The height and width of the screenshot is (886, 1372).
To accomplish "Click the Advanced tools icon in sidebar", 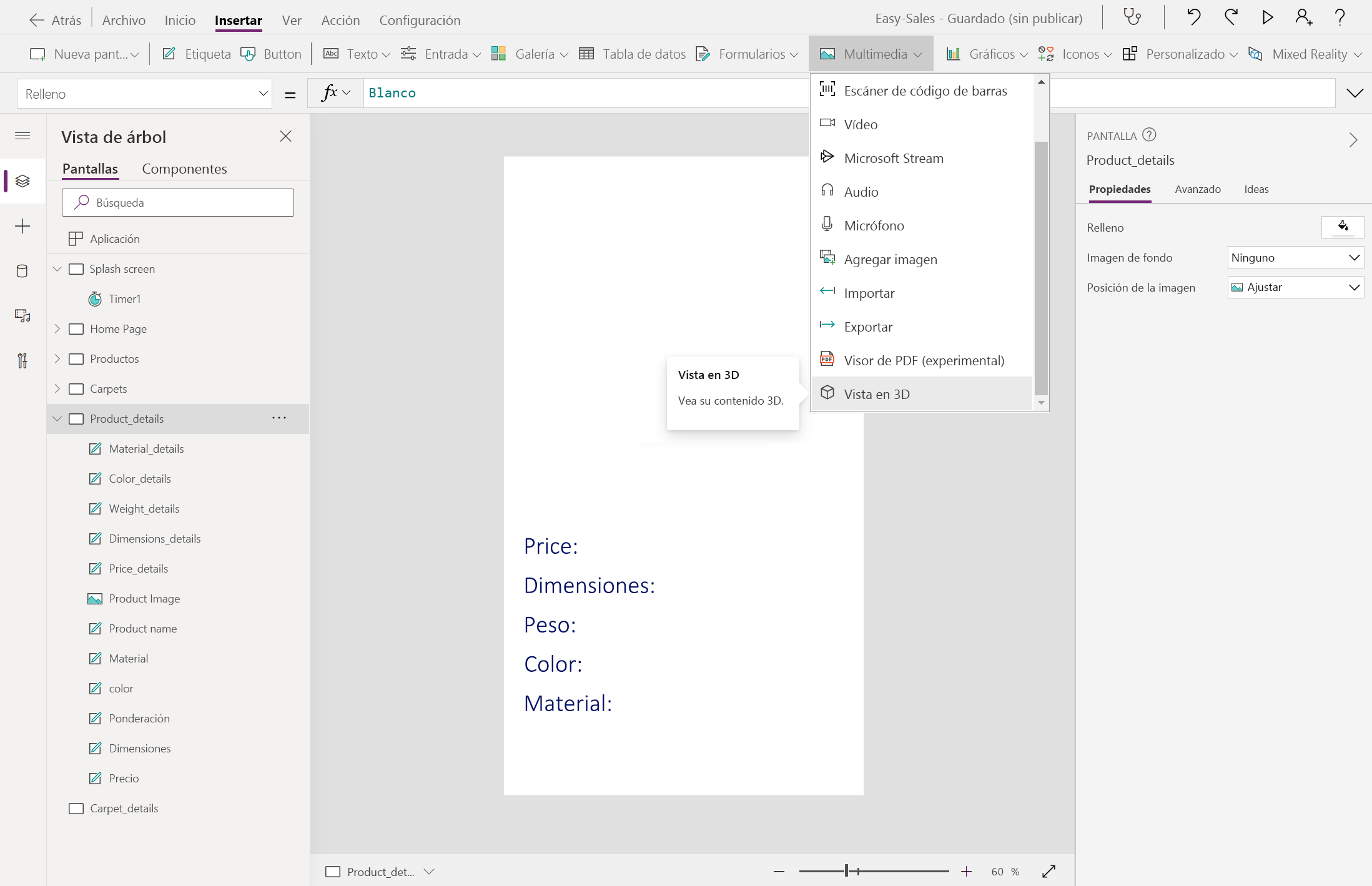I will 22,361.
